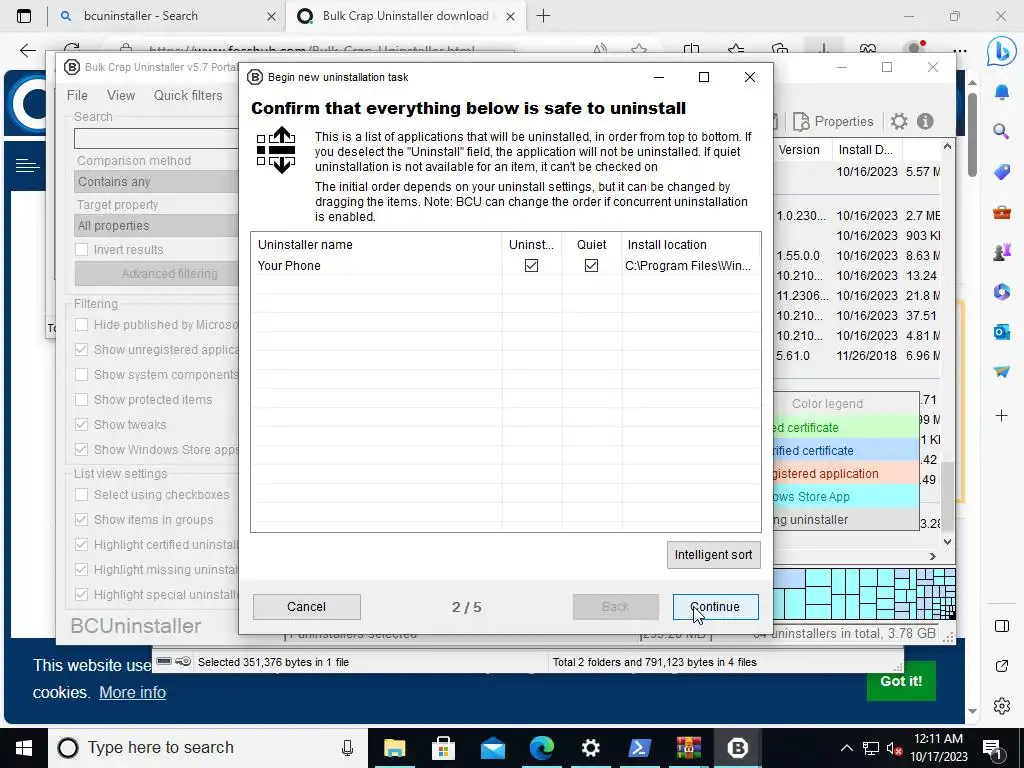Click the BCU Properties toolbar button
The width and height of the screenshot is (1024, 768).
pyautogui.click(x=833, y=121)
